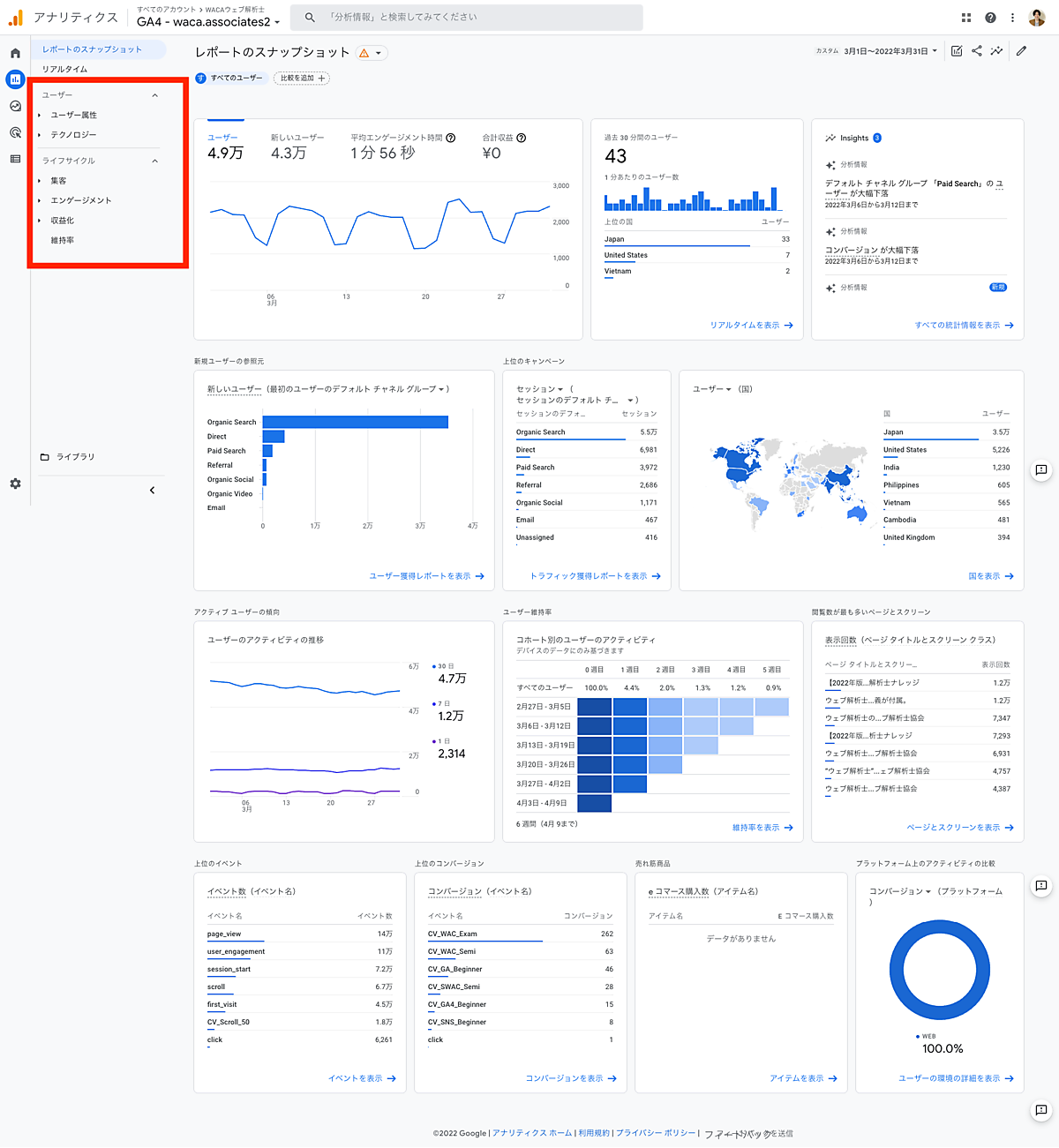Open the help question mark icon
This screenshot has height=1148, width=1059.
990,18
